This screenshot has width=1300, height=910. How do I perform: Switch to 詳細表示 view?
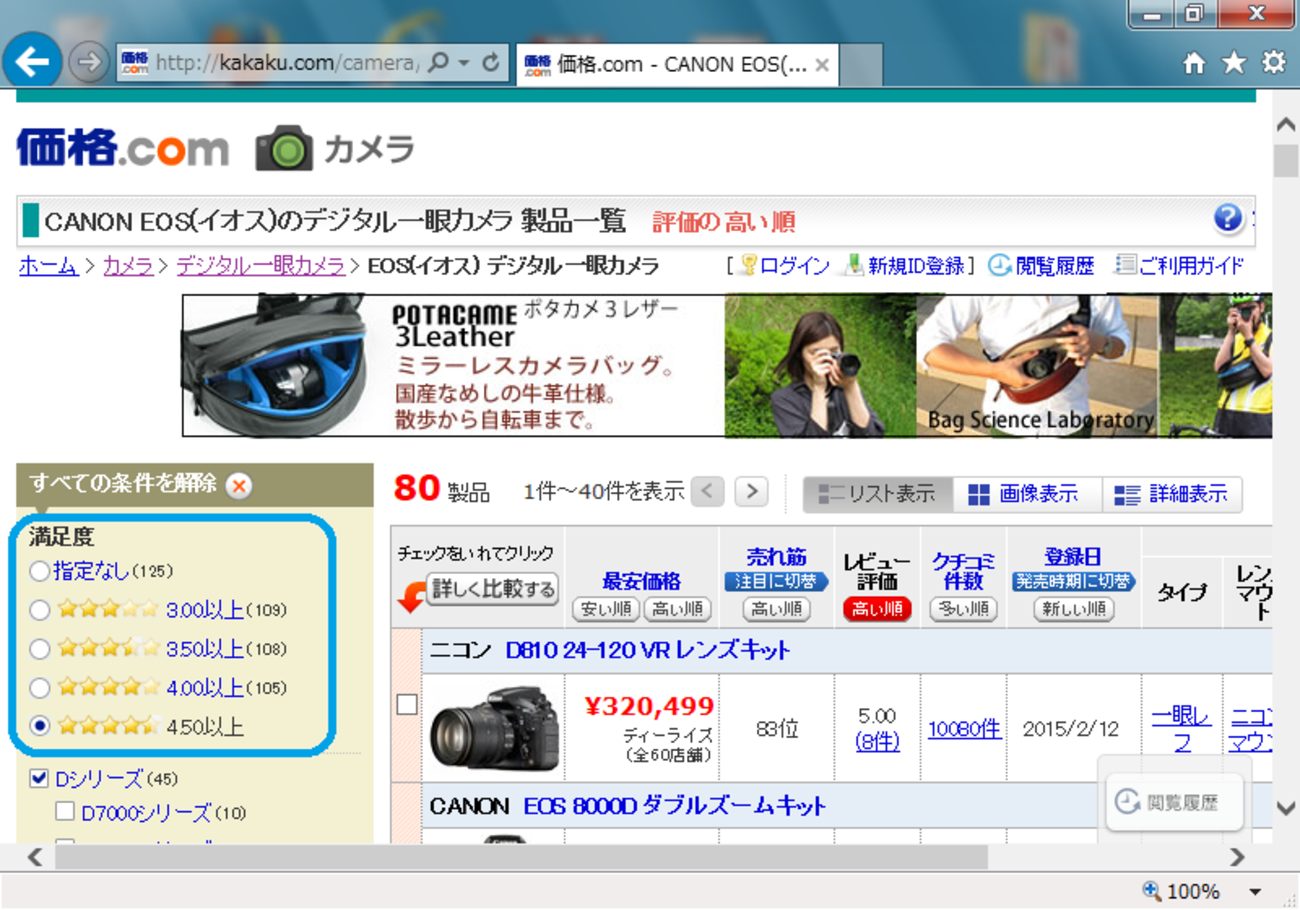(1172, 494)
